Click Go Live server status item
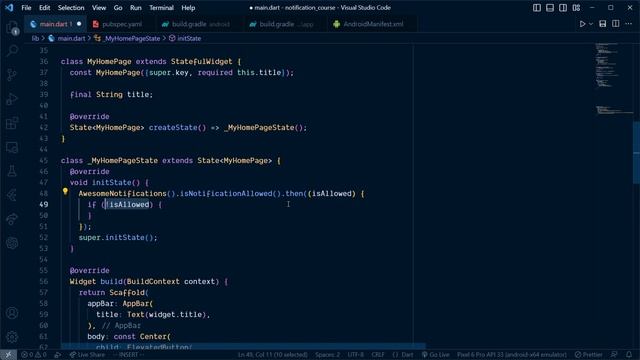 436,355
